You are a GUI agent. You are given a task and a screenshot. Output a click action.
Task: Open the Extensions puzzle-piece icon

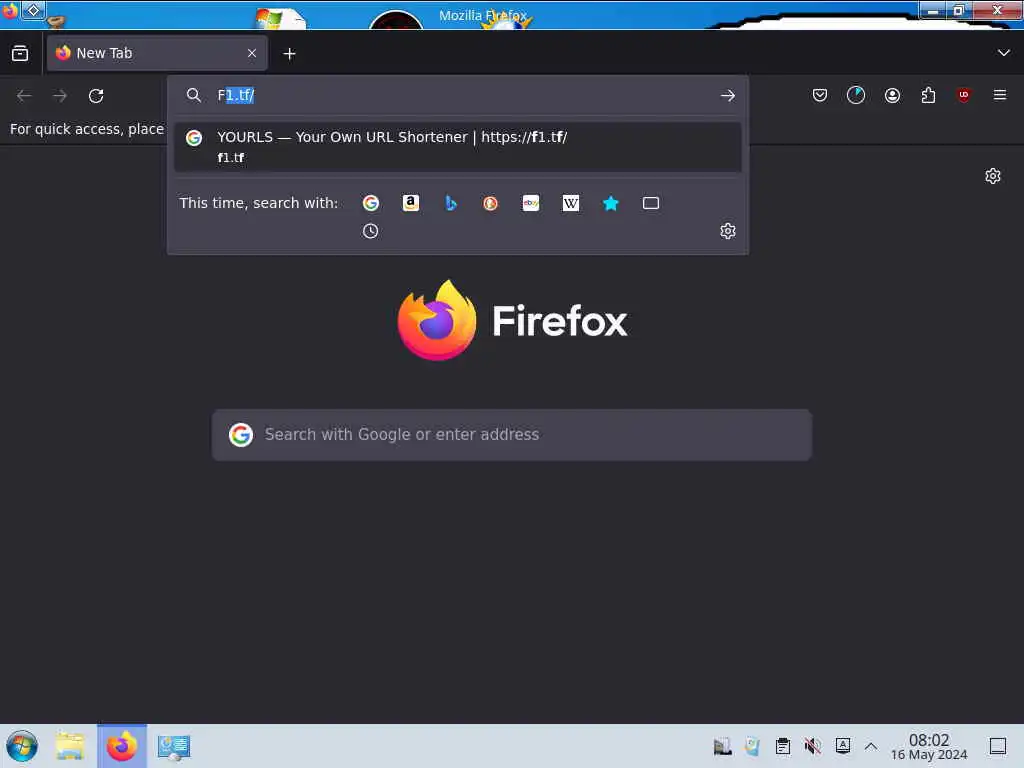pyautogui.click(x=928, y=95)
